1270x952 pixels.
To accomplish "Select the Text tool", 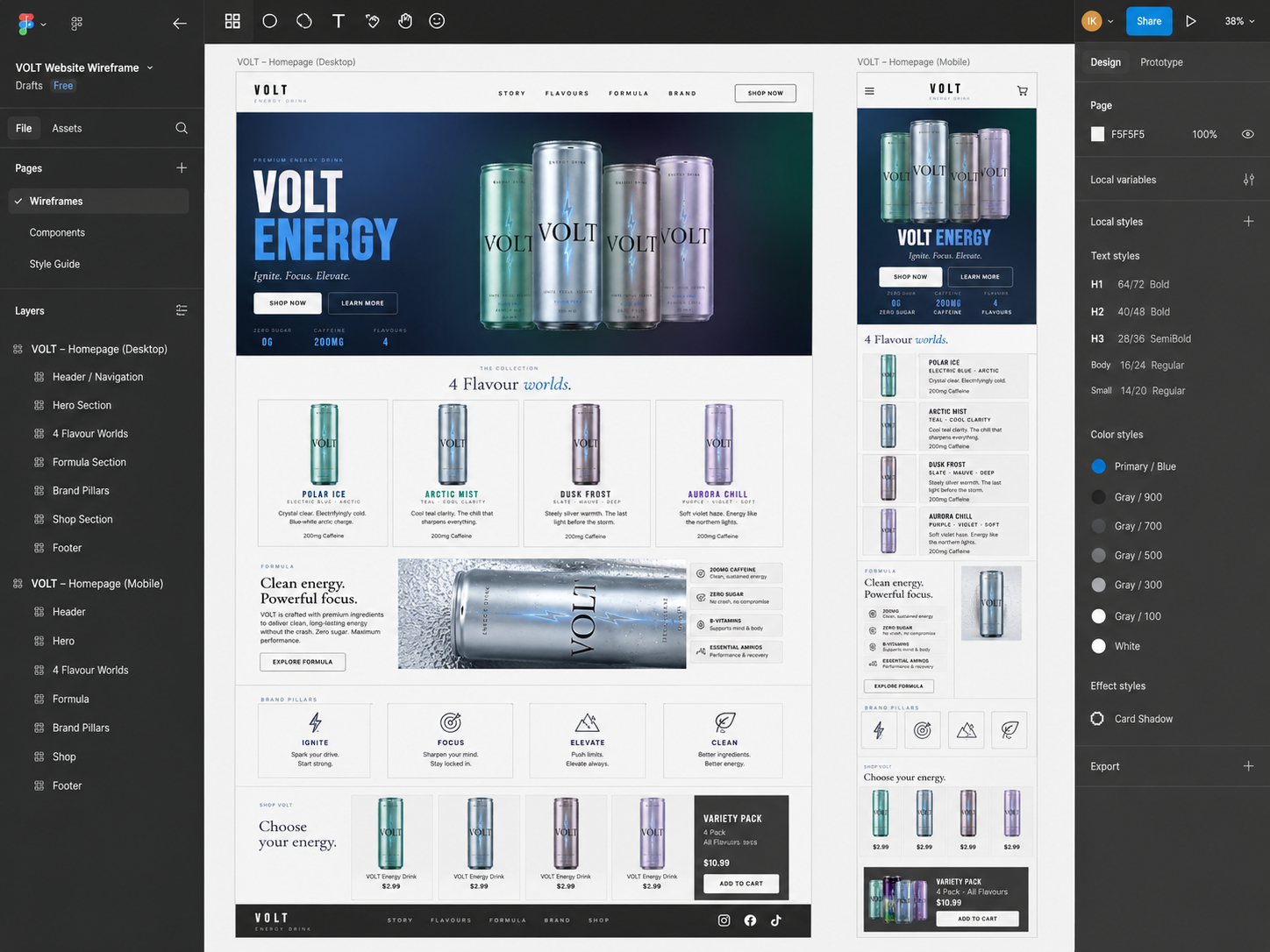I will (x=339, y=21).
